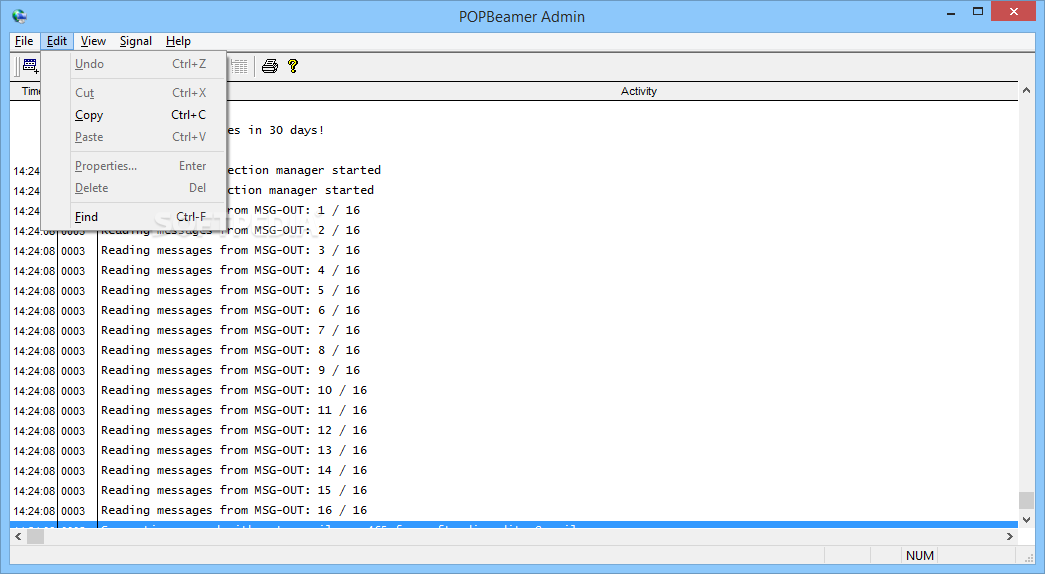This screenshot has width=1045, height=574.
Task: Open the Signal menu
Action: [136, 41]
